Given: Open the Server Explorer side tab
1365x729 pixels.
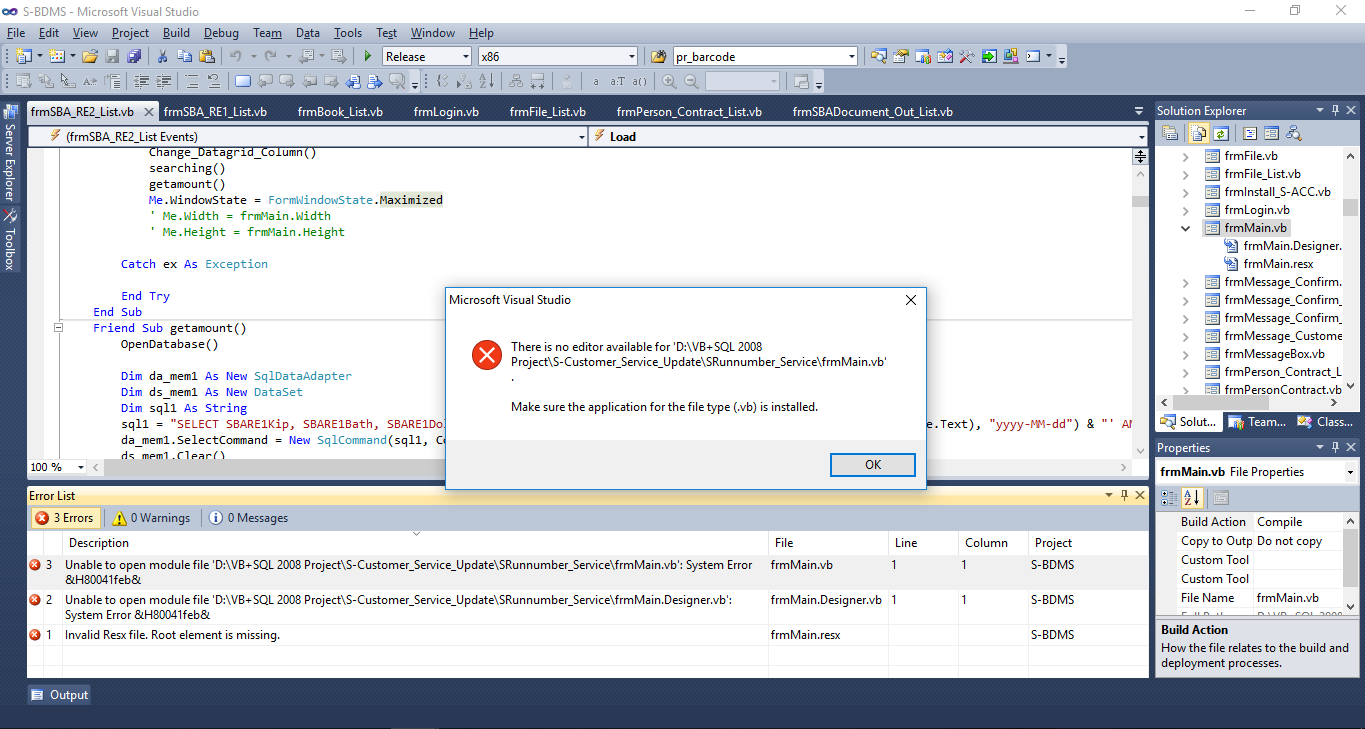Looking at the screenshot, I should point(10,152).
